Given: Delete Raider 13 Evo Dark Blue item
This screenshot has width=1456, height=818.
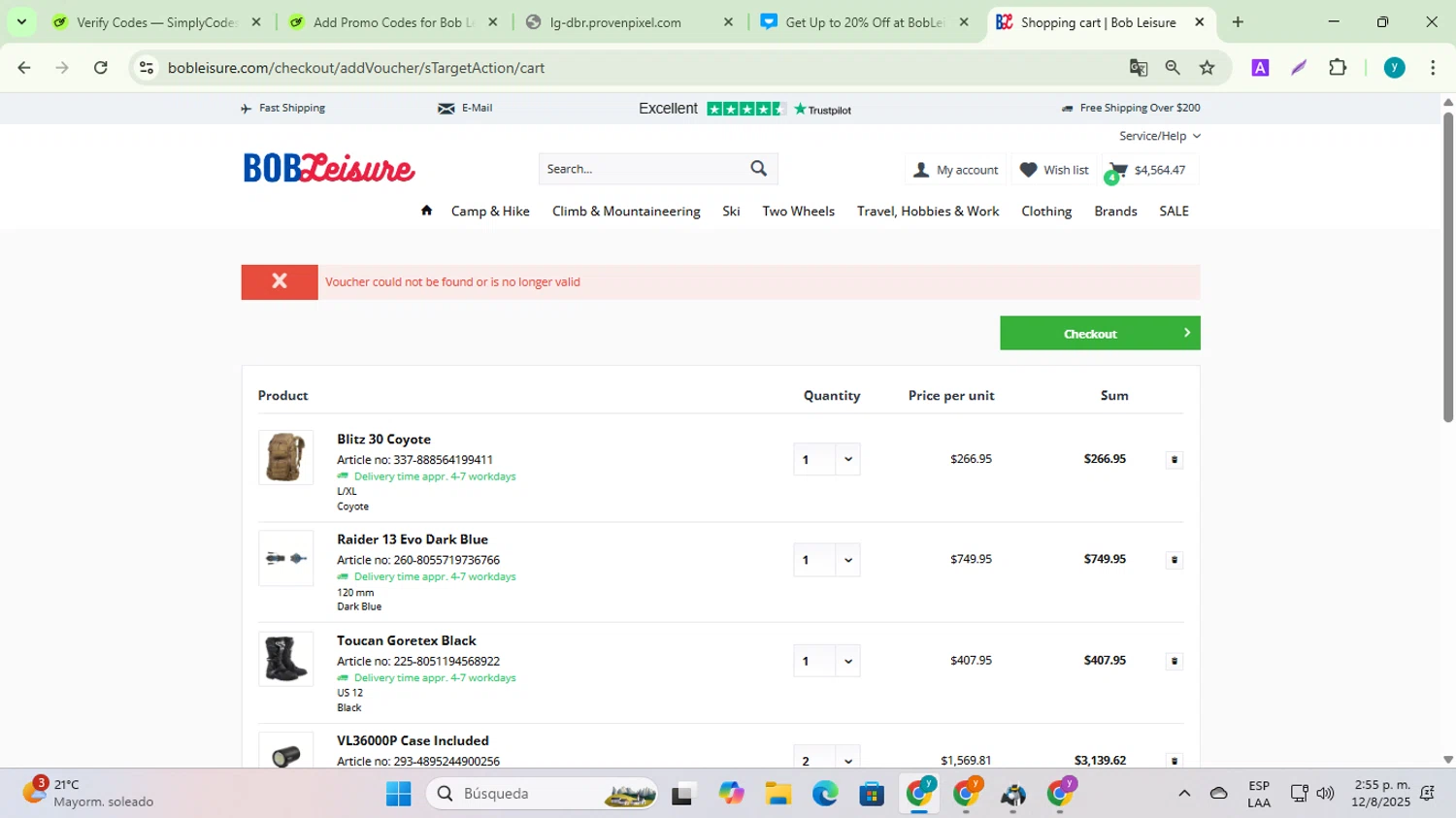Looking at the screenshot, I should [1175, 560].
